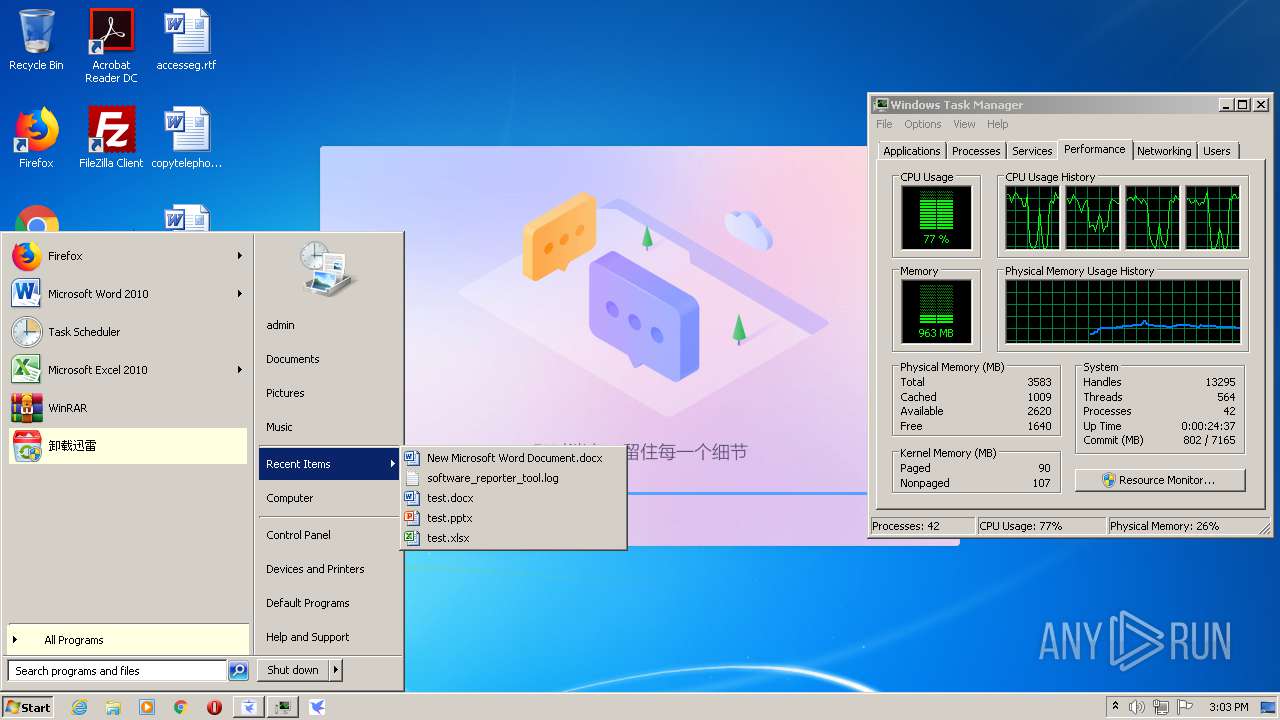Open Control Panel from Start menu
This screenshot has height=720, width=1280.
[329, 535]
